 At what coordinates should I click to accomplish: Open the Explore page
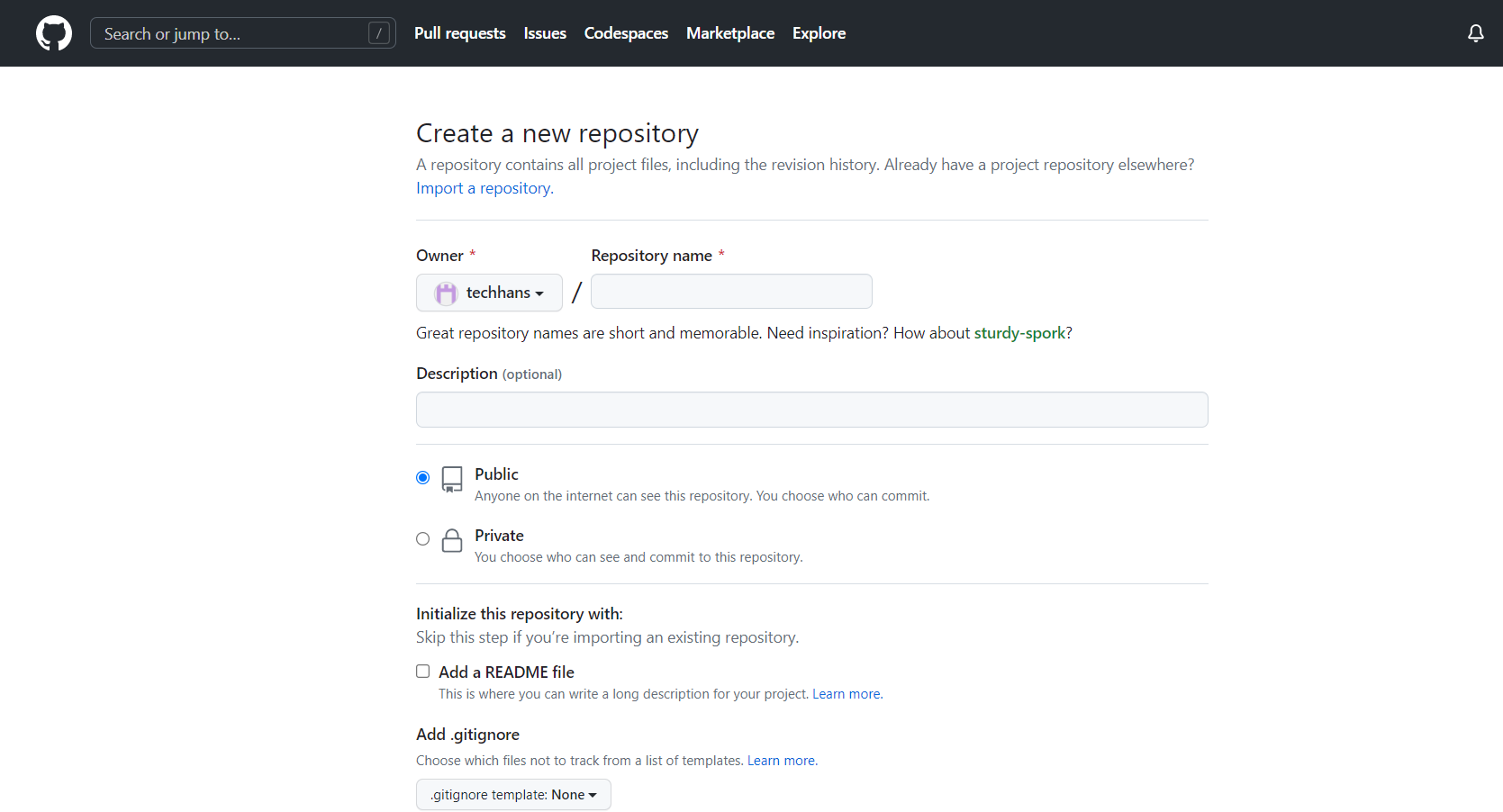pyautogui.click(x=819, y=33)
